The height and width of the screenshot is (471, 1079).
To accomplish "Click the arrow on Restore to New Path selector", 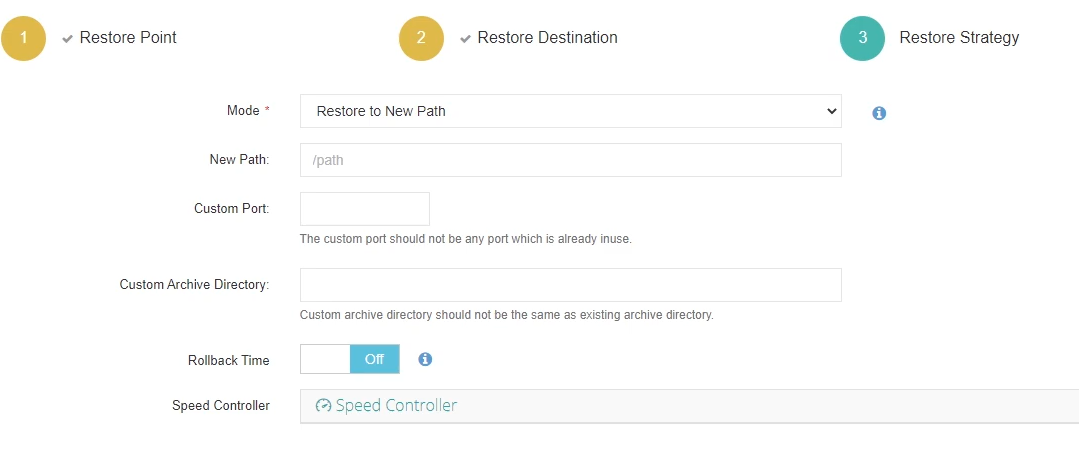I will (x=831, y=111).
